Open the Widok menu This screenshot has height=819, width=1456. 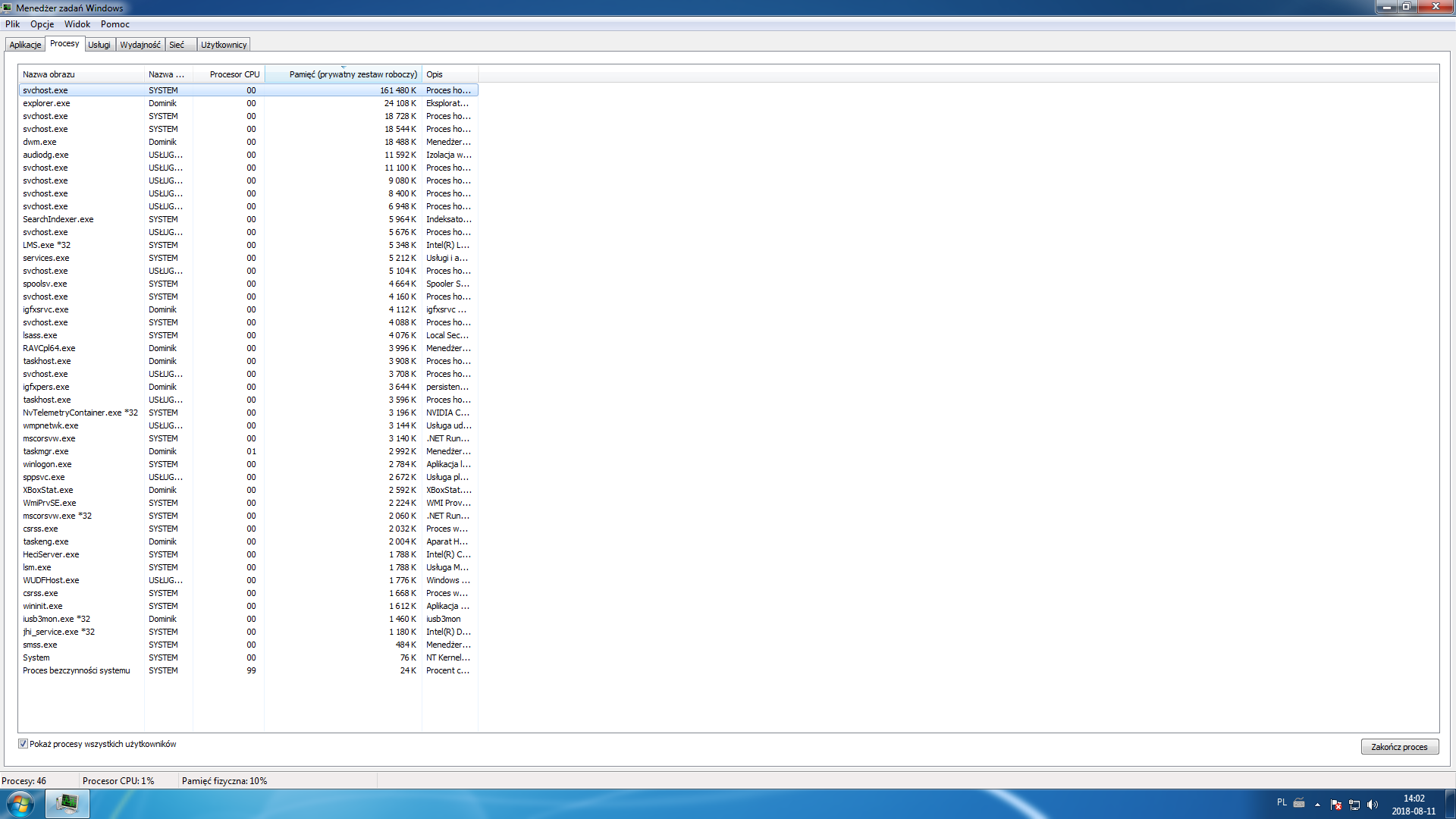point(77,24)
